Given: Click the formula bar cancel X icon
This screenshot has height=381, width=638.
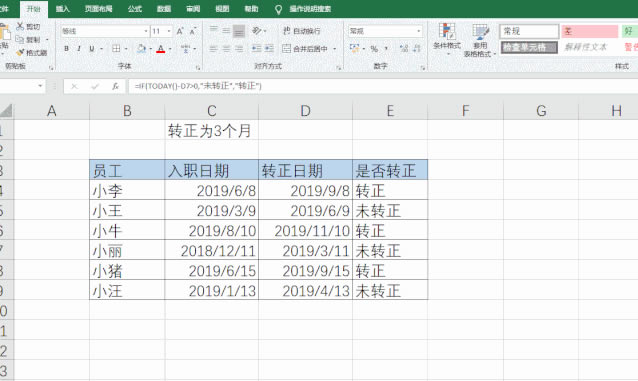Looking at the screenshot, I should pyautogui.click(x=74, y=86).
